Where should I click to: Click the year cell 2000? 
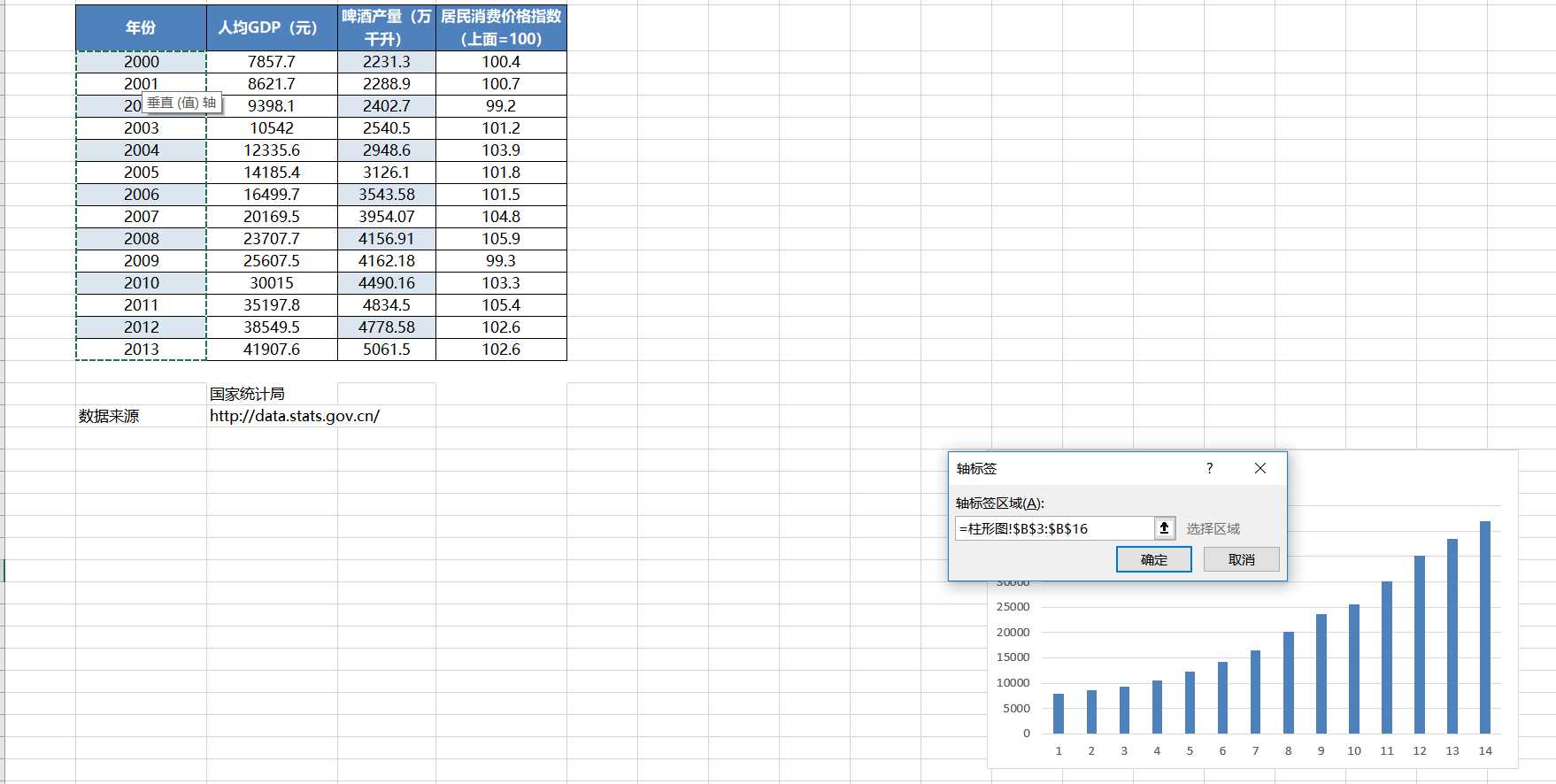[142, 62]
